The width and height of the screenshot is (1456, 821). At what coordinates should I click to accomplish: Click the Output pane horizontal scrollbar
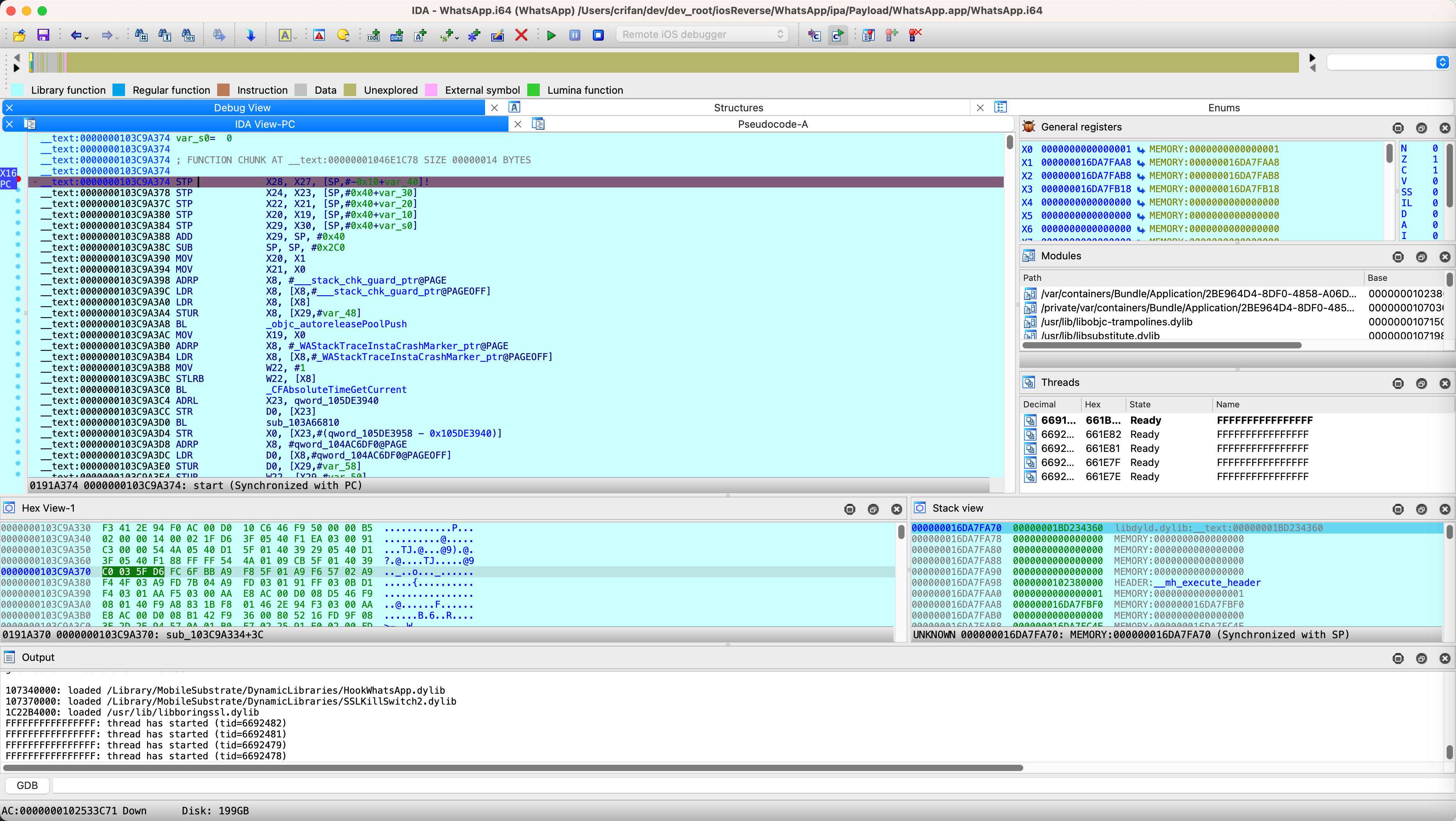513,768
